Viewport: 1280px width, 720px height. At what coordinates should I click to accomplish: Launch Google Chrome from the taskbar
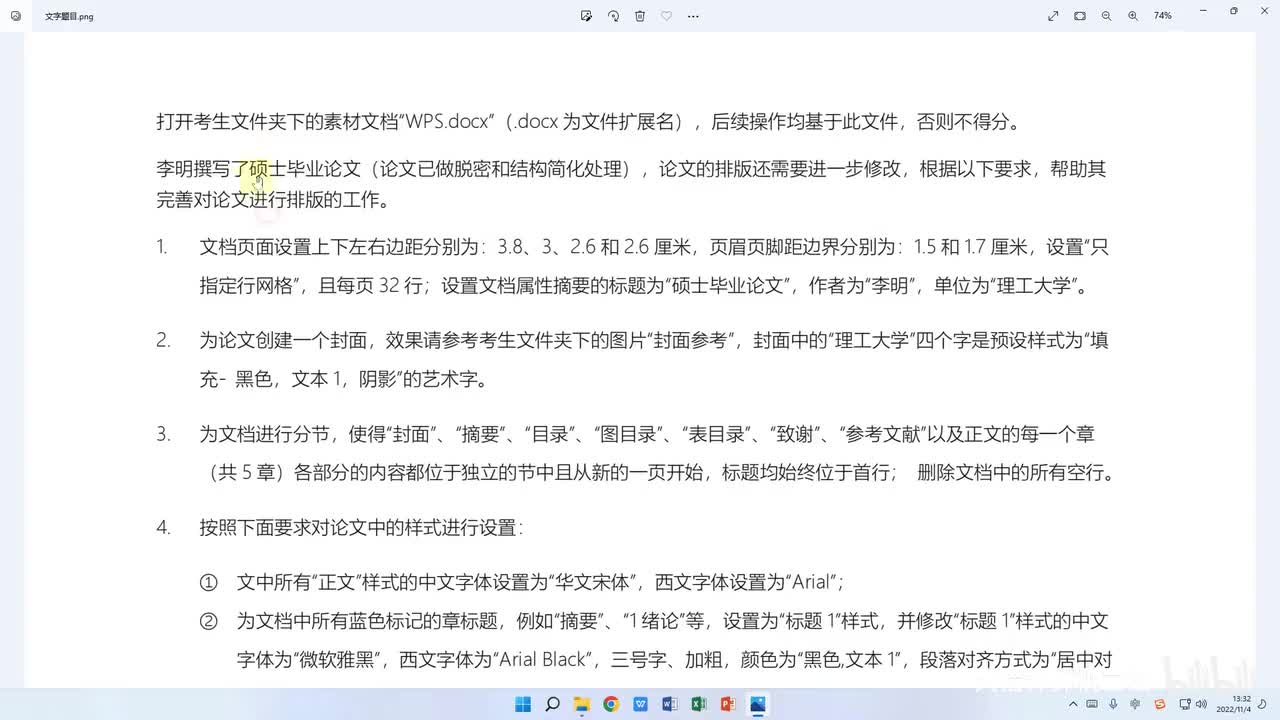611,704
